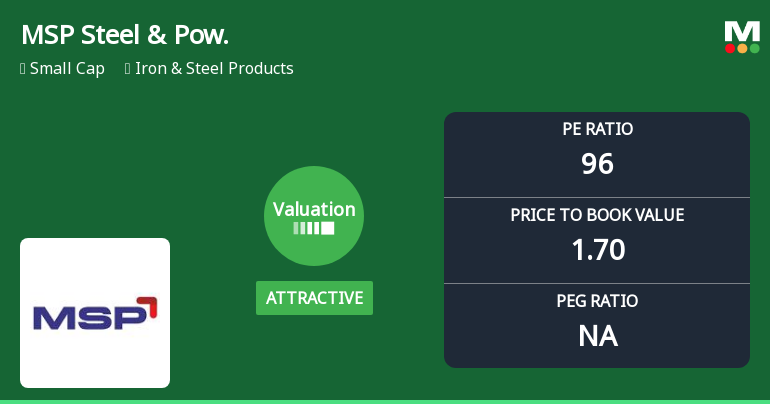
Task: Click the orange dot under the M logo
Action: point(743,48)
